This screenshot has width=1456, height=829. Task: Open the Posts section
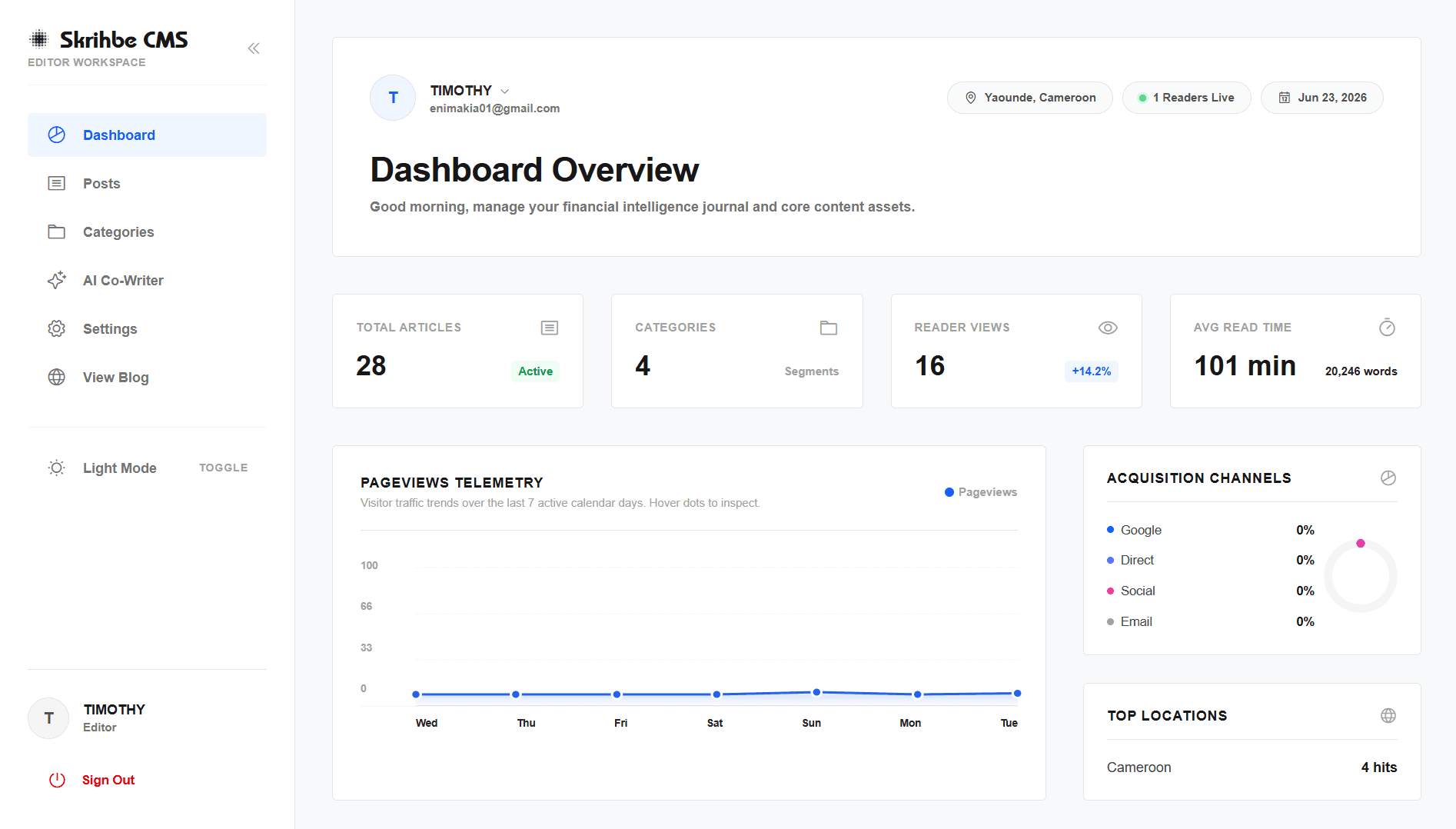[147, 184]
